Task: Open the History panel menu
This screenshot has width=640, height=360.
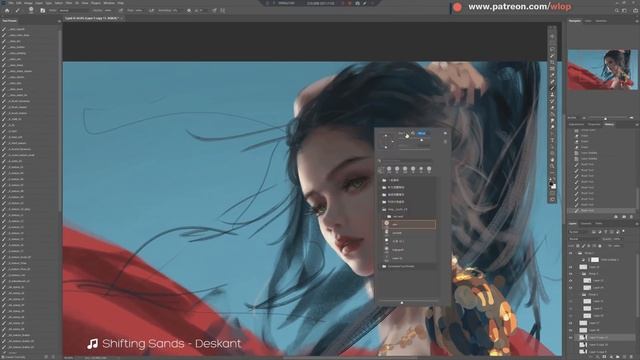Action: point(637,124)
